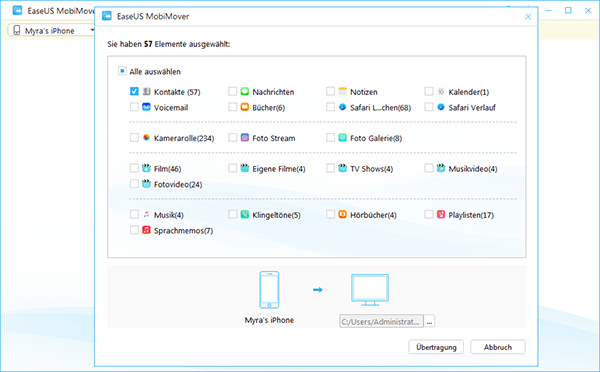Check the TV Shows(4) checkbox
Screen dimensions: 600x372
(x=330, y=168)
